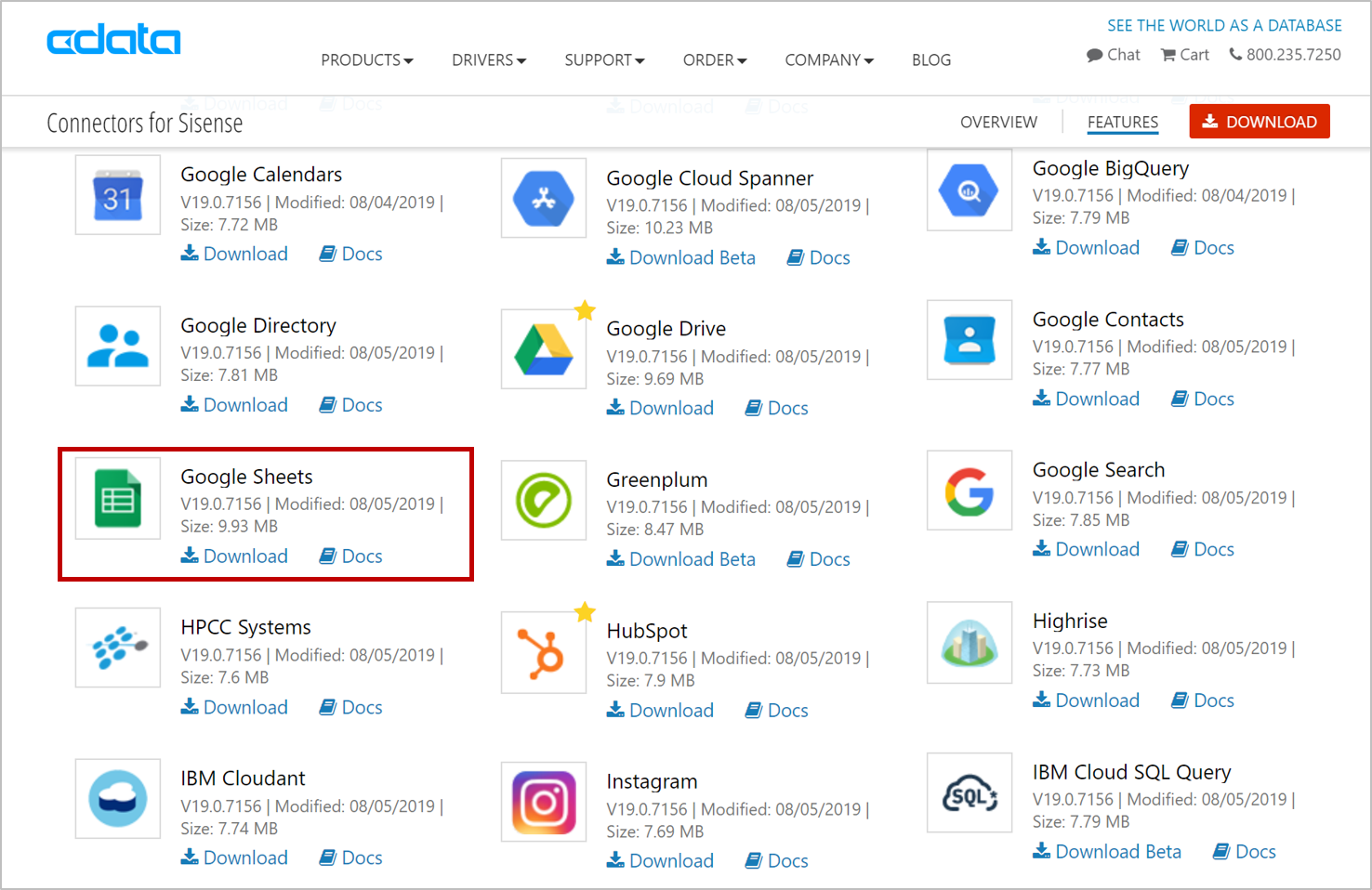The image size is (1372, 890).
Task: Download the IBM Cloudant connector
Action: point(234,857)
